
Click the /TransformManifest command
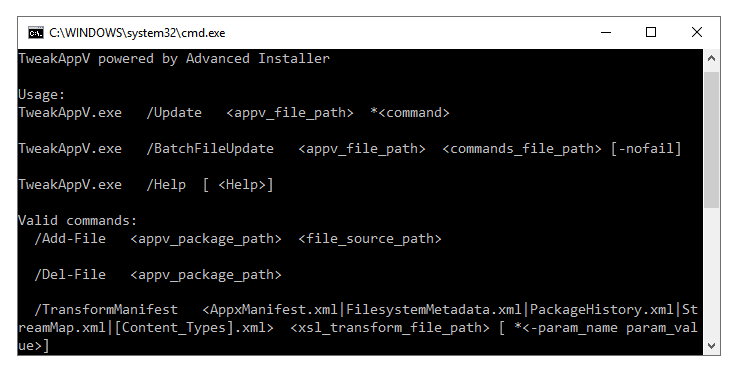106,310
